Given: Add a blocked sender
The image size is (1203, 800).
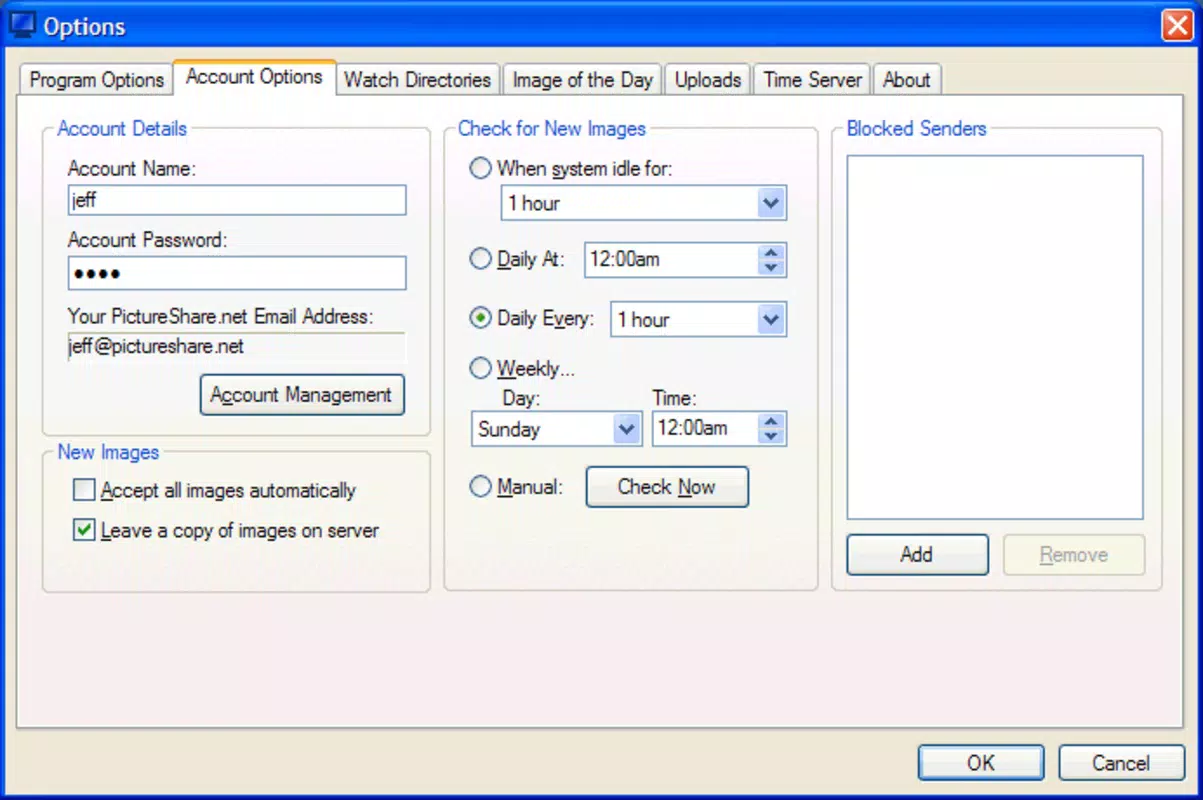Looking at the screenshot, I should [x=917, y=555].
